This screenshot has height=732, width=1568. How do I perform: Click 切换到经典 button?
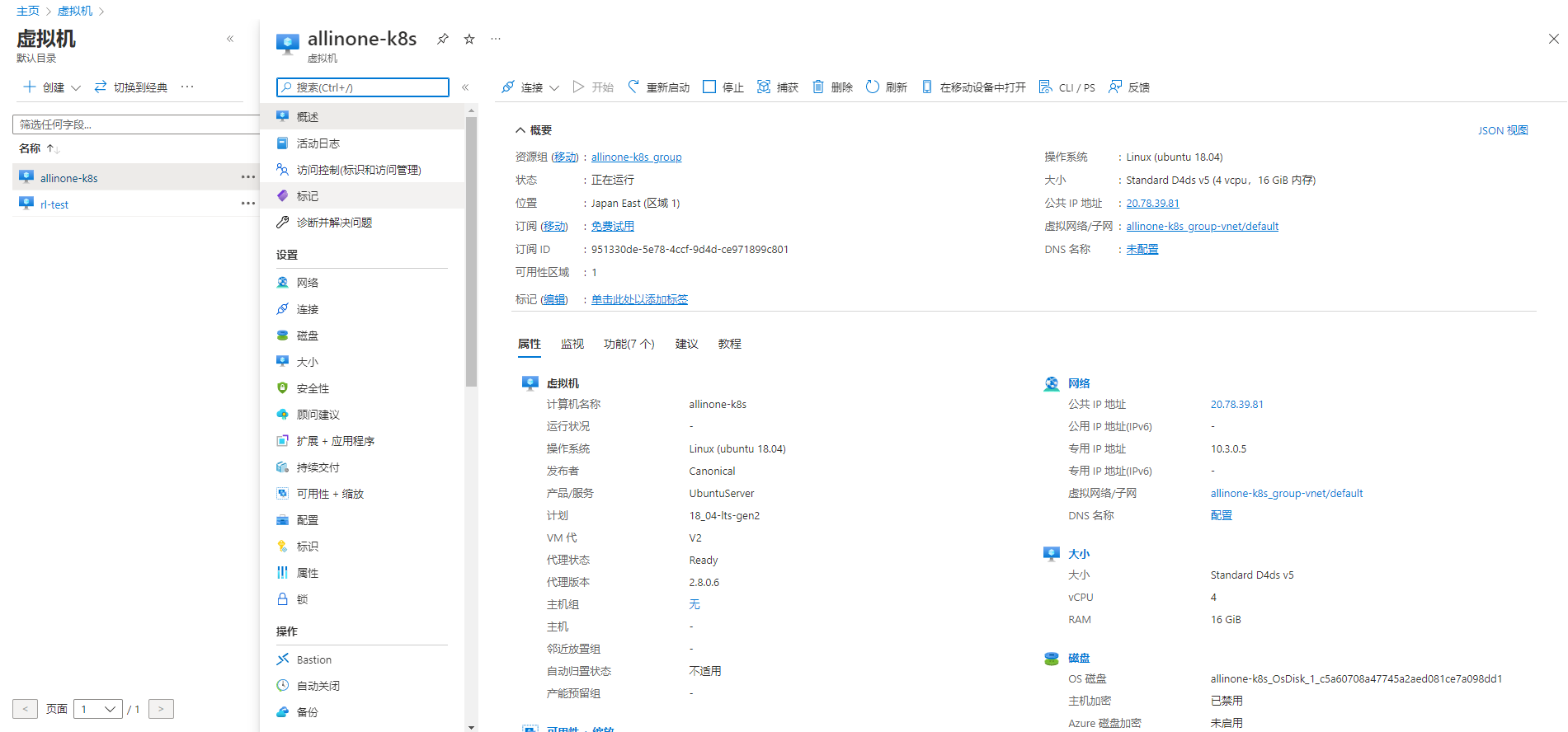coord(131,87)
